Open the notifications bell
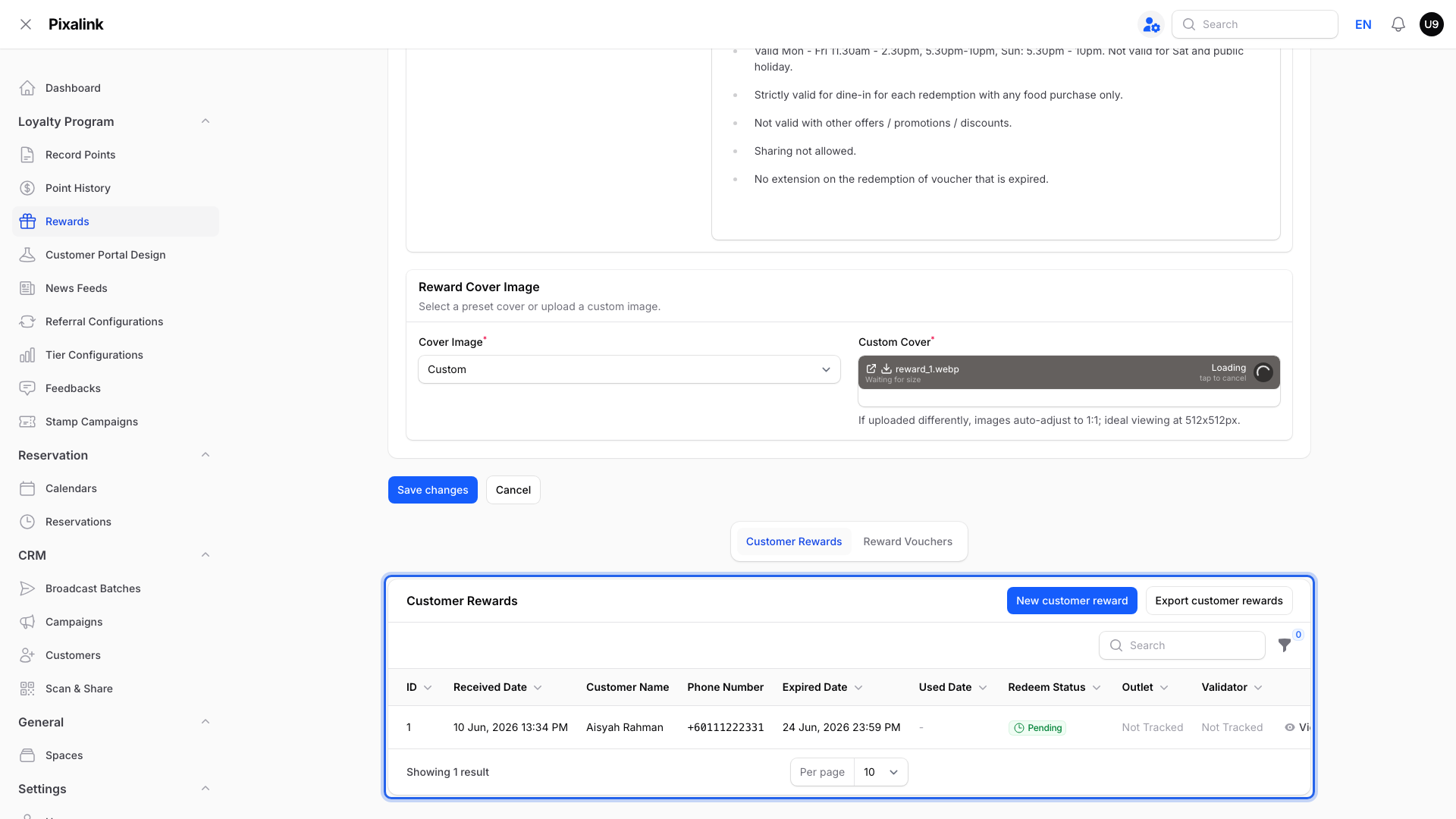 point(1398,24)
